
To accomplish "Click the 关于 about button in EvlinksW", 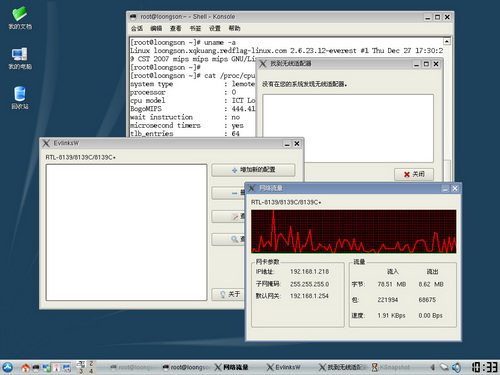I will click(x=229, y=294).
